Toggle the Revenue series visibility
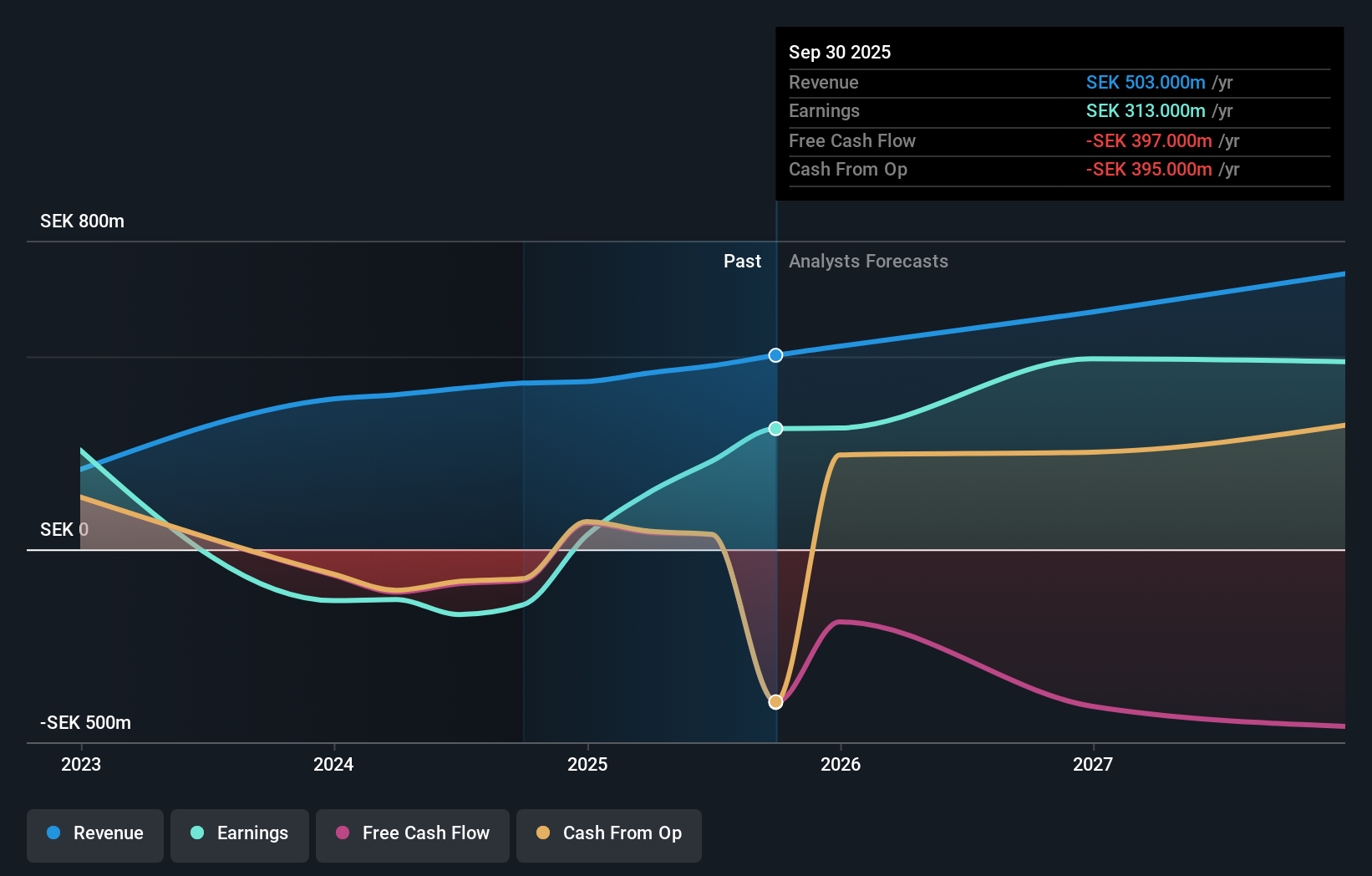 [x=94, y=833]
